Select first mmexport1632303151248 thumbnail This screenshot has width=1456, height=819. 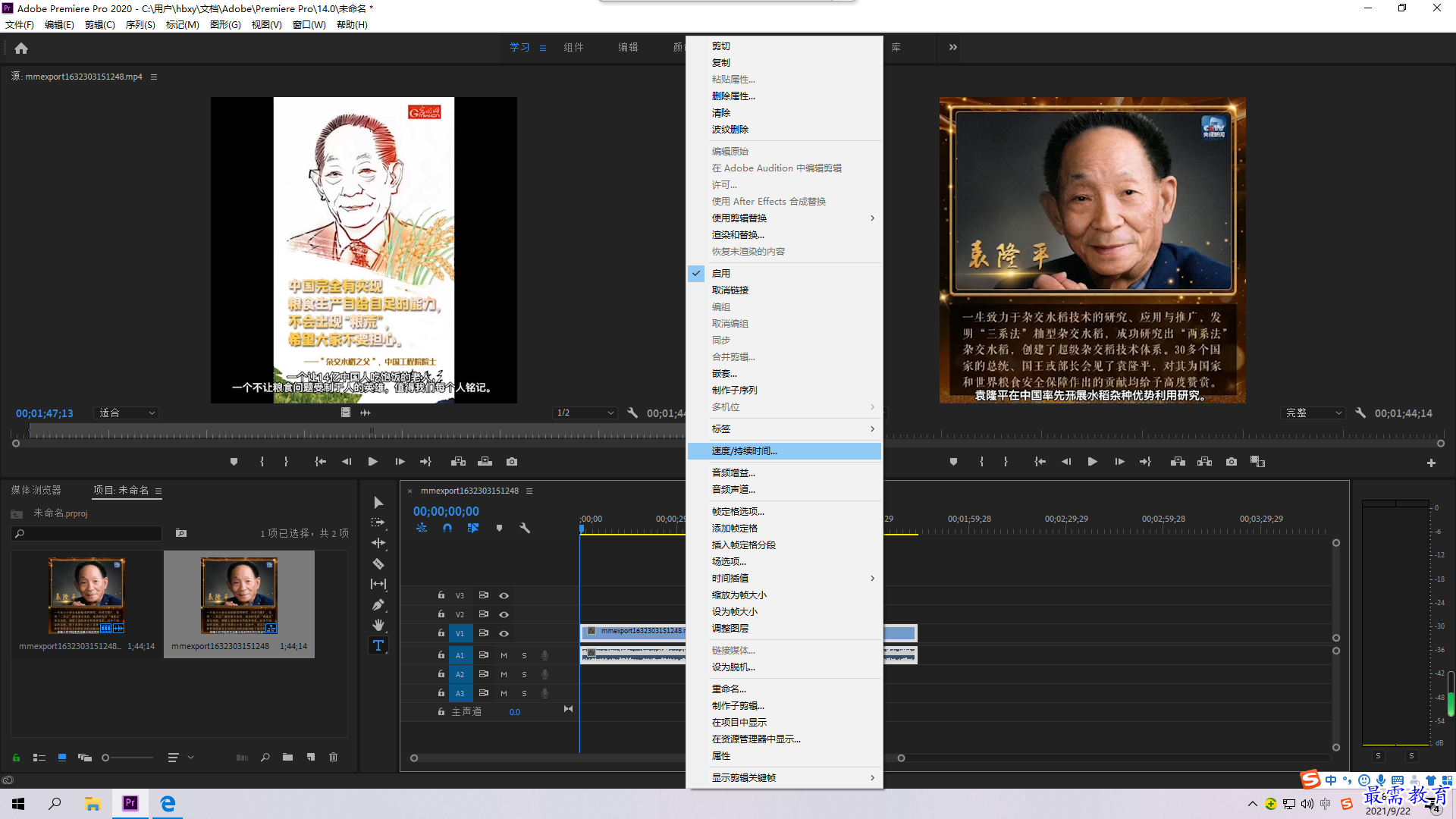(x=86, y=595)
